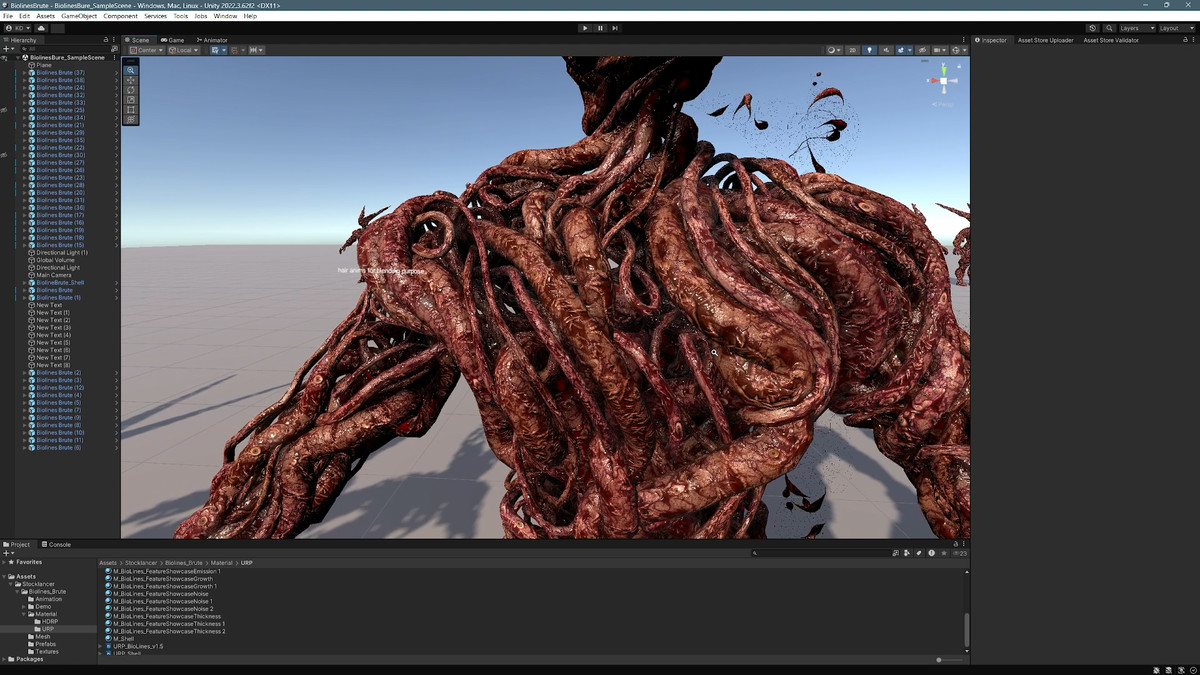Collapse the Material folder
Viewport: 1200px width, 675px height.
tap(24, 614)
